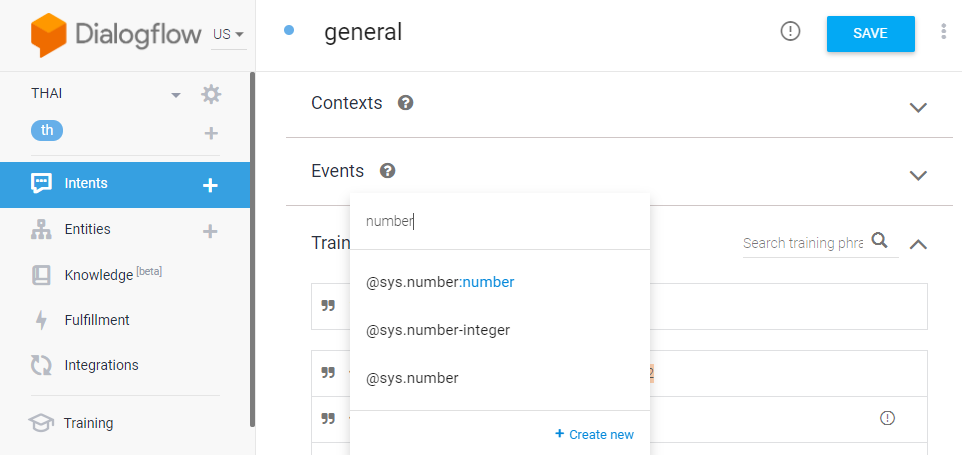This screenshot has width=962, height=455.
Task: Click the agent settings gear icon
Action: (210, 94)
